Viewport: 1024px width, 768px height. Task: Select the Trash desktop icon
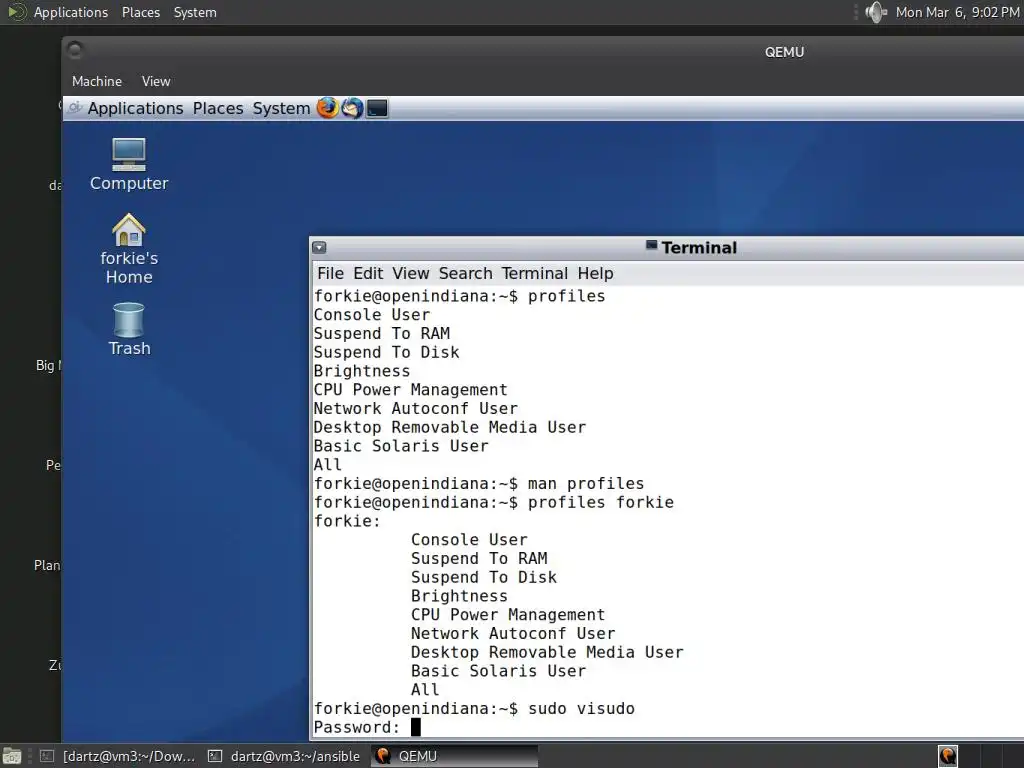pos(129,329)
